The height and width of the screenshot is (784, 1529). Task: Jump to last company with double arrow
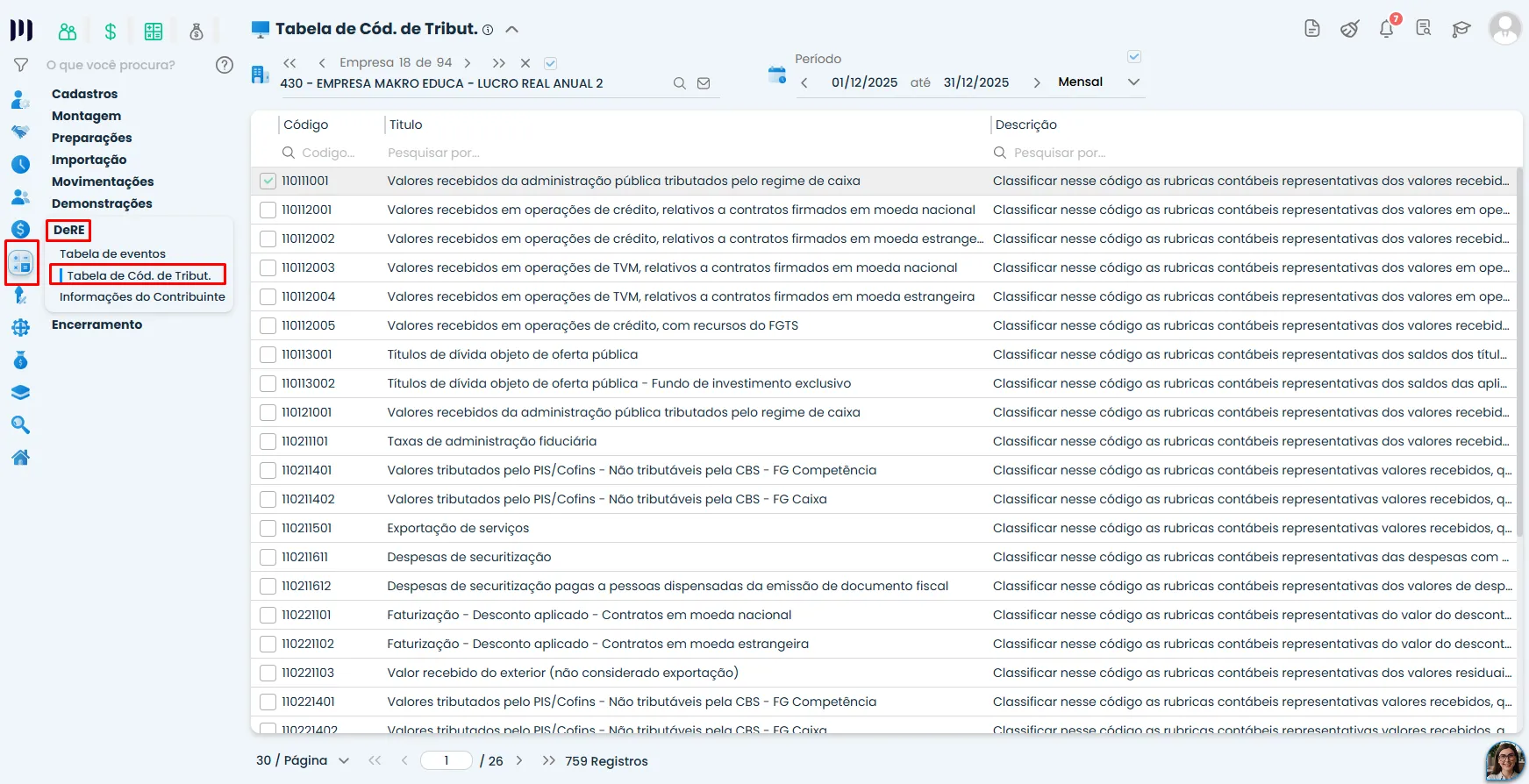click(498, 63)
